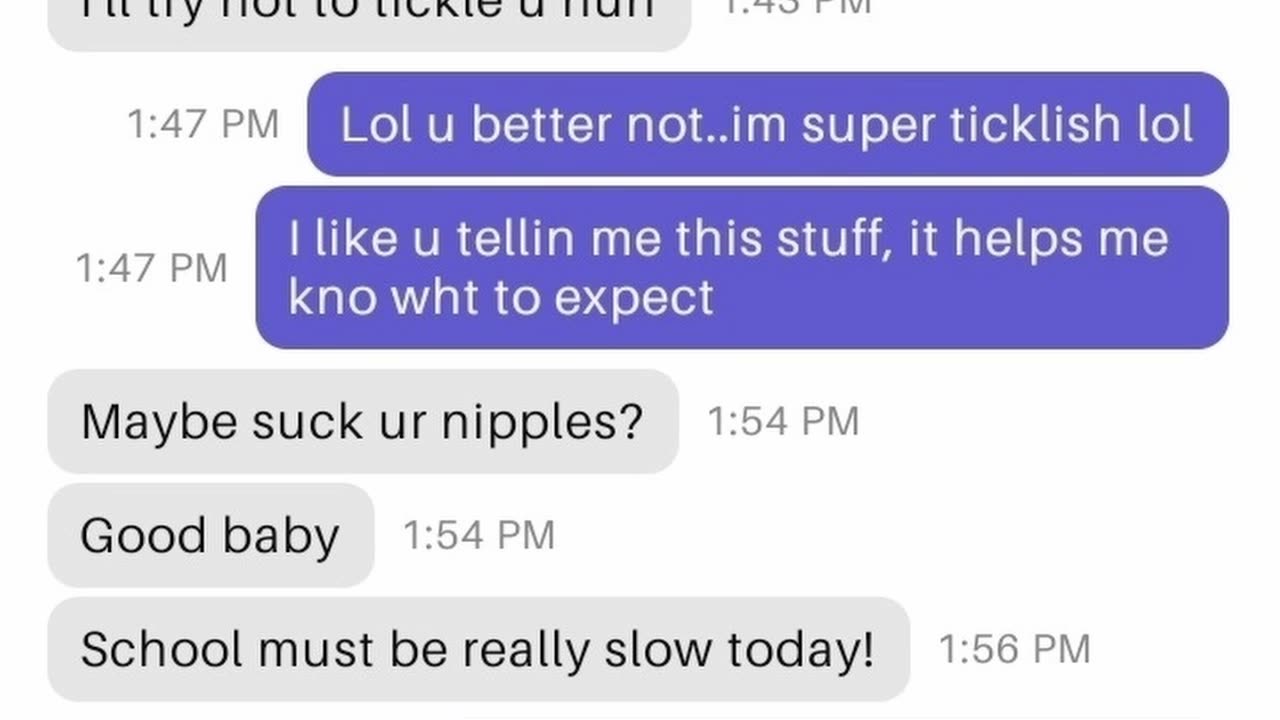
Task: Click the 1:56 PM timestamp
Action: 1014,649
